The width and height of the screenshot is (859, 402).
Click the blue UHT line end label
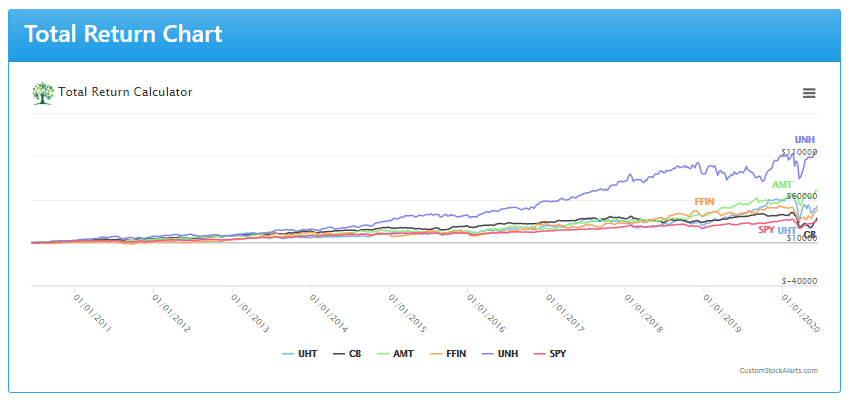787,231
